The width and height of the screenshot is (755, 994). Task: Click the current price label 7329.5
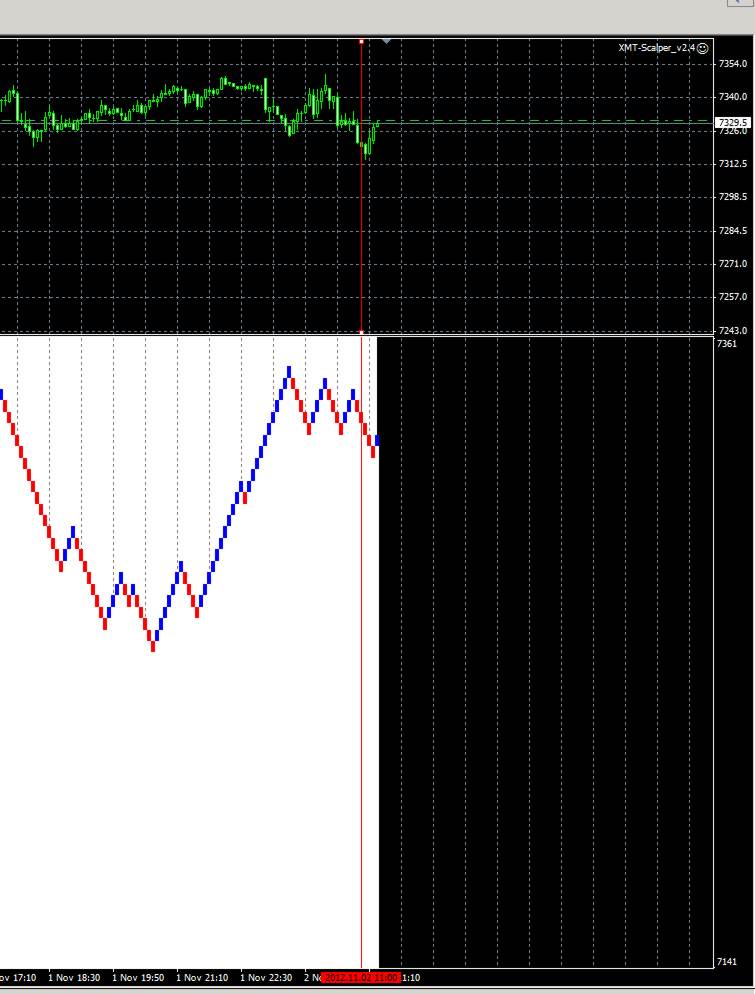733,122
